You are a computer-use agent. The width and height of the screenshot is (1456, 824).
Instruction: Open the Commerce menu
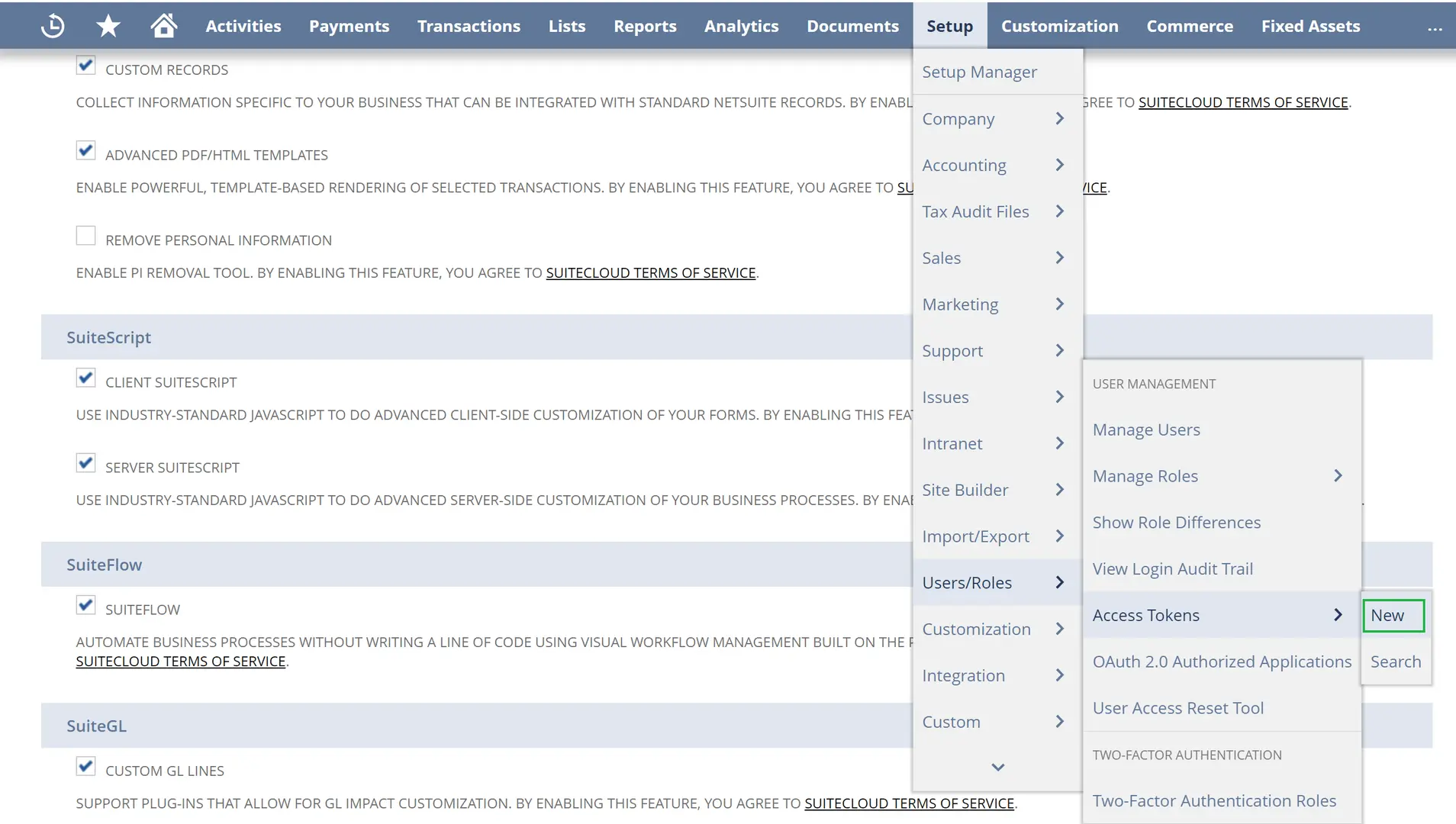pos(1190,26)
